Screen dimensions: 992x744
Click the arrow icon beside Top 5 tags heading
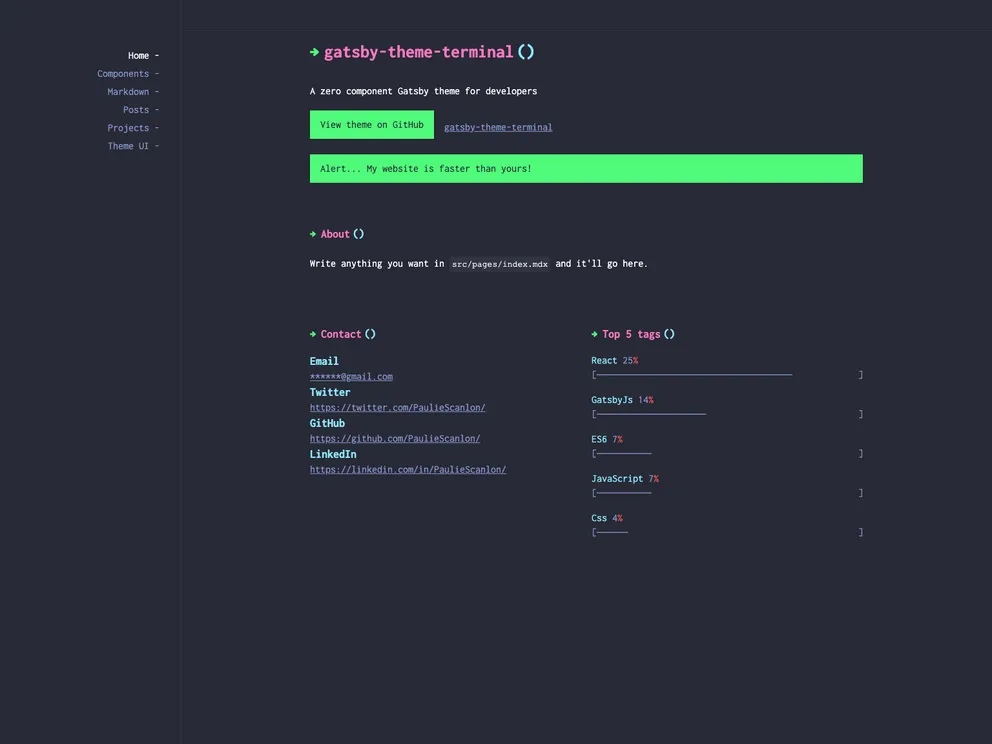point(596,333)
